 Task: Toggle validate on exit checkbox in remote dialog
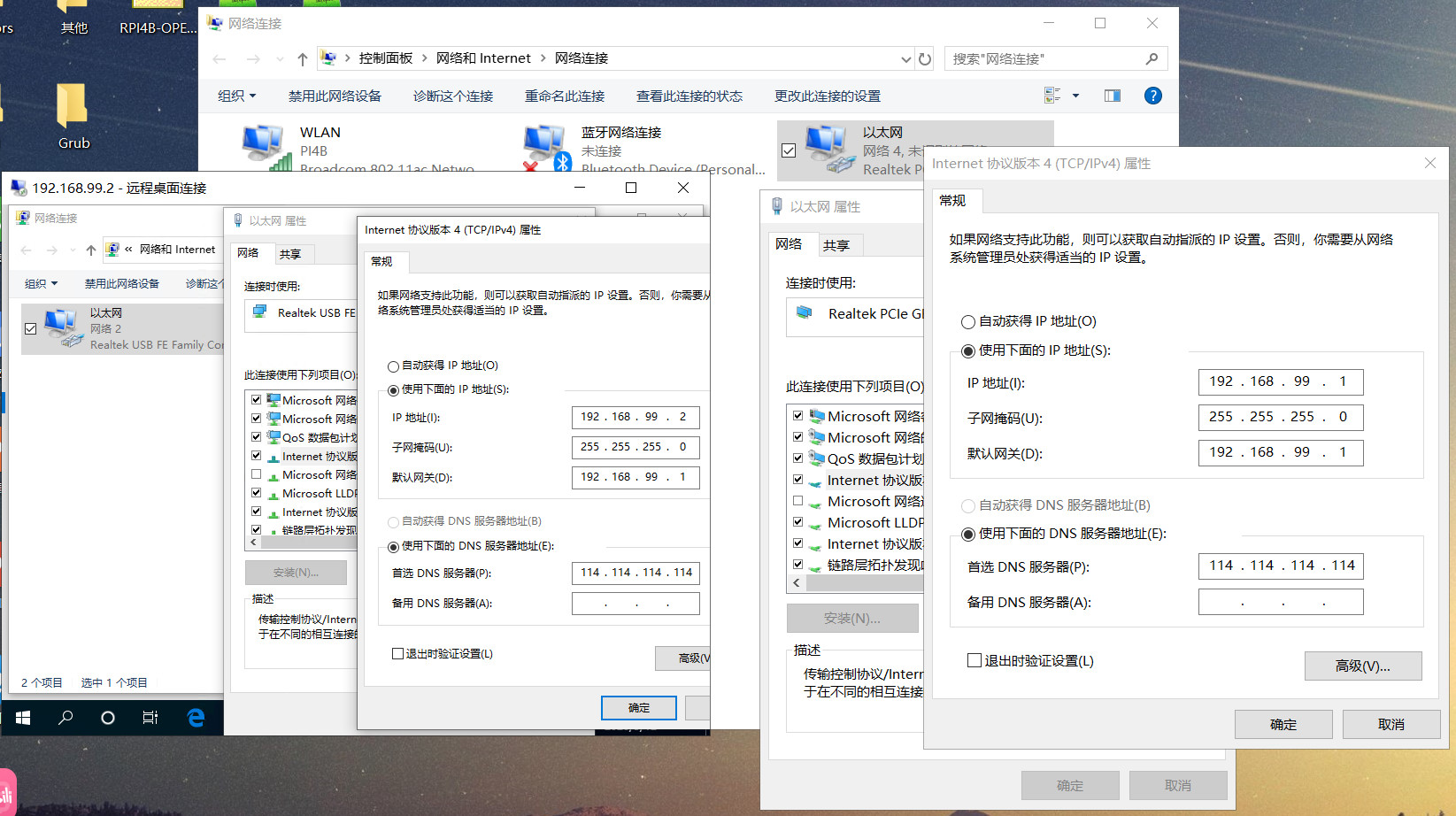397,653
